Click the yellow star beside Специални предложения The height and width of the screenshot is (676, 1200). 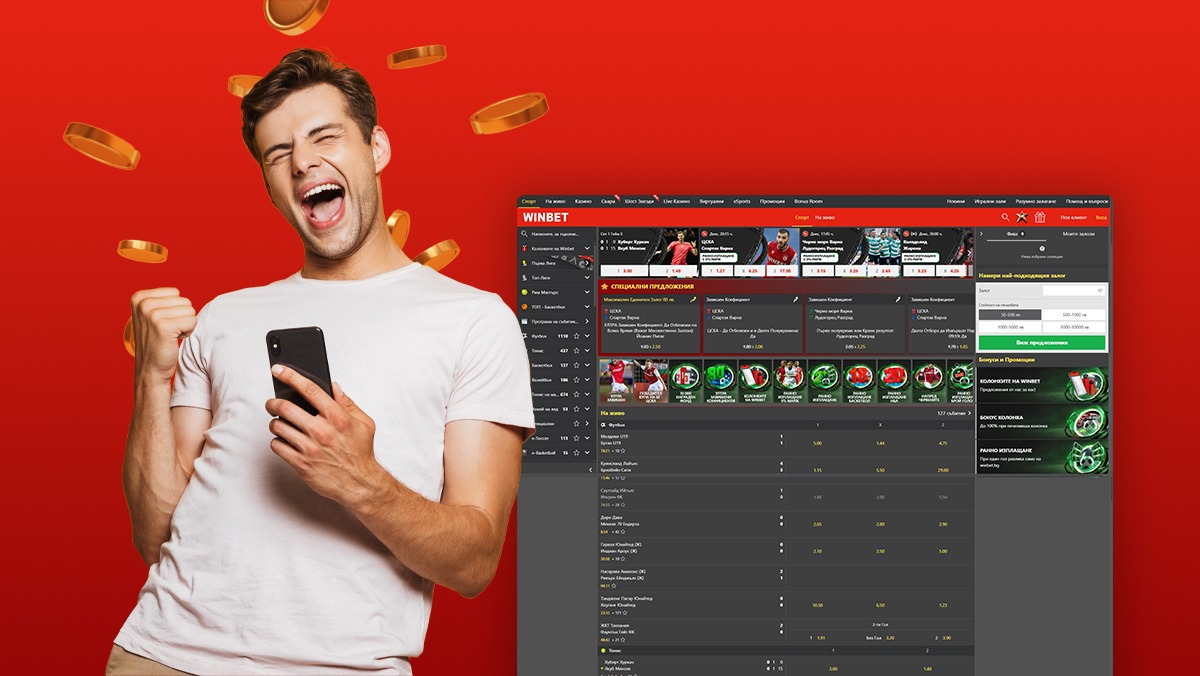point(604,286)
